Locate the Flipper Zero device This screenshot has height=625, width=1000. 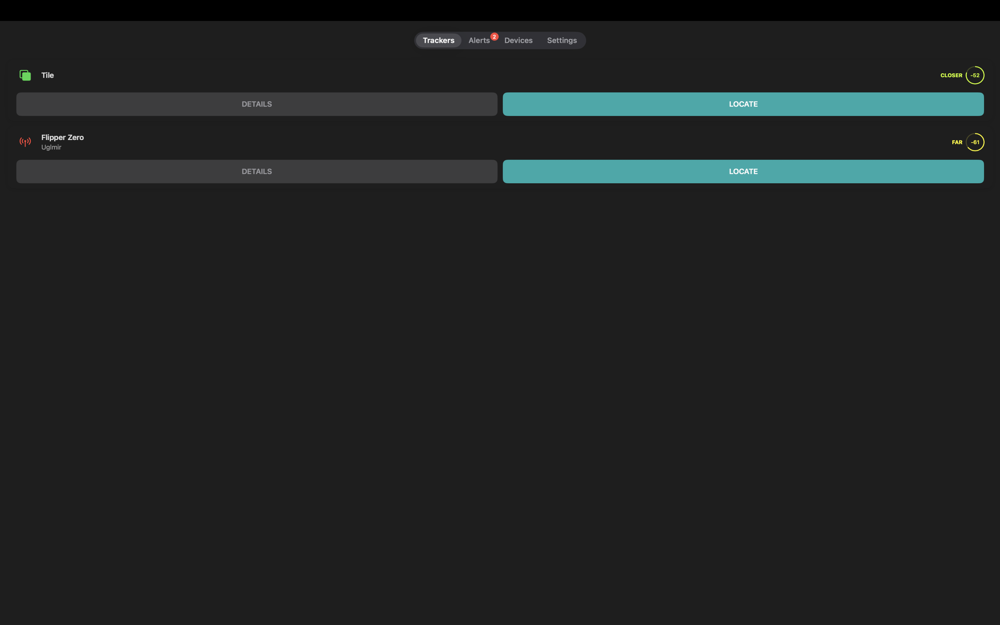(743, 172)
